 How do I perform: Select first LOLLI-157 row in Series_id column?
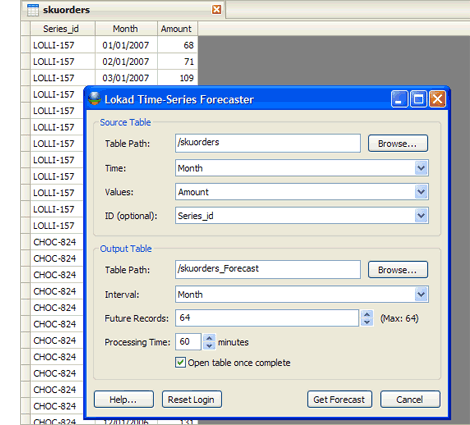pyautogui.click(x=63, y=45)
